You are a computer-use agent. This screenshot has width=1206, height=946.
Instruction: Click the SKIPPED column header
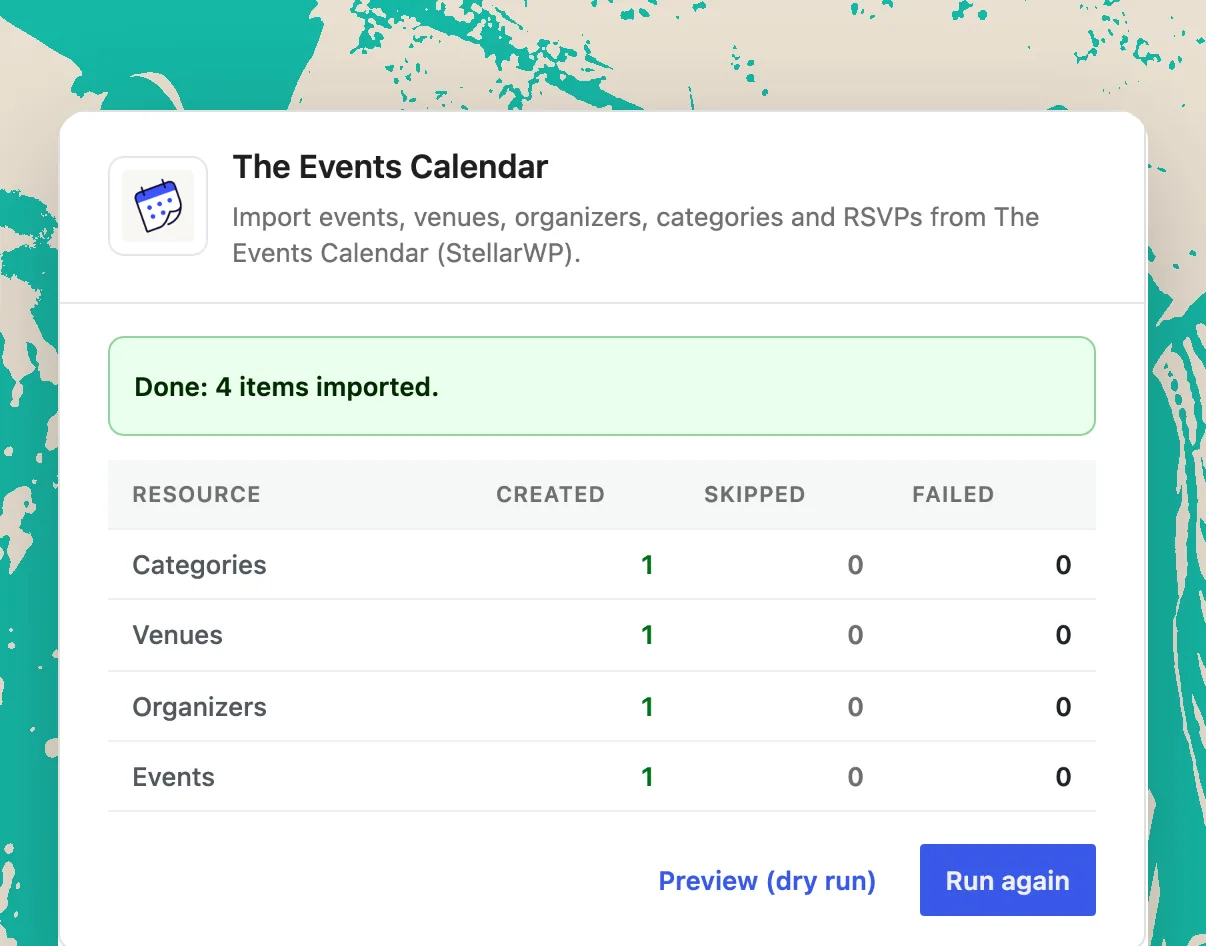(x=755, y=494)
